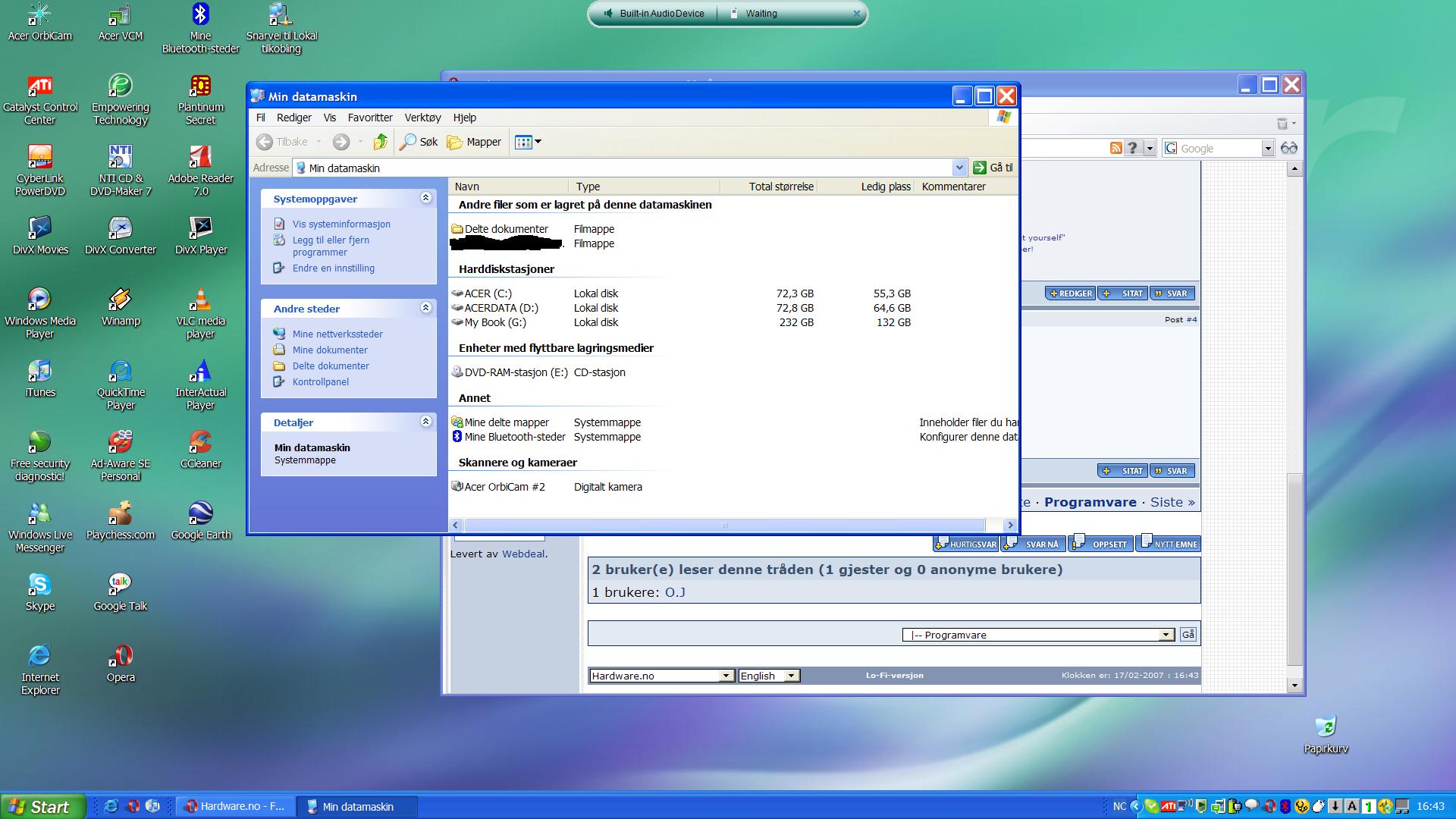1456x819 pixels.
Task: Open the address bar dropdown arrow
Action: 959,168
